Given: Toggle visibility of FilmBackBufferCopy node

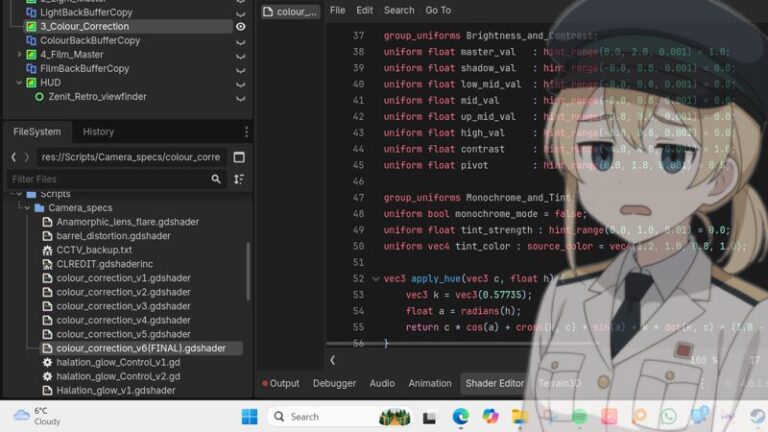Looking at the screenshot, I should click(240, 70).
